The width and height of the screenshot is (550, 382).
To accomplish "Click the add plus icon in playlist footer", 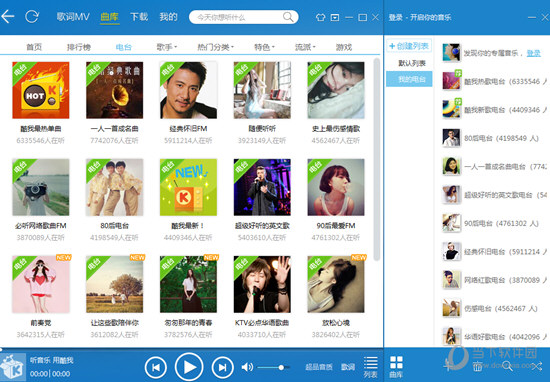I will (448, 366).
